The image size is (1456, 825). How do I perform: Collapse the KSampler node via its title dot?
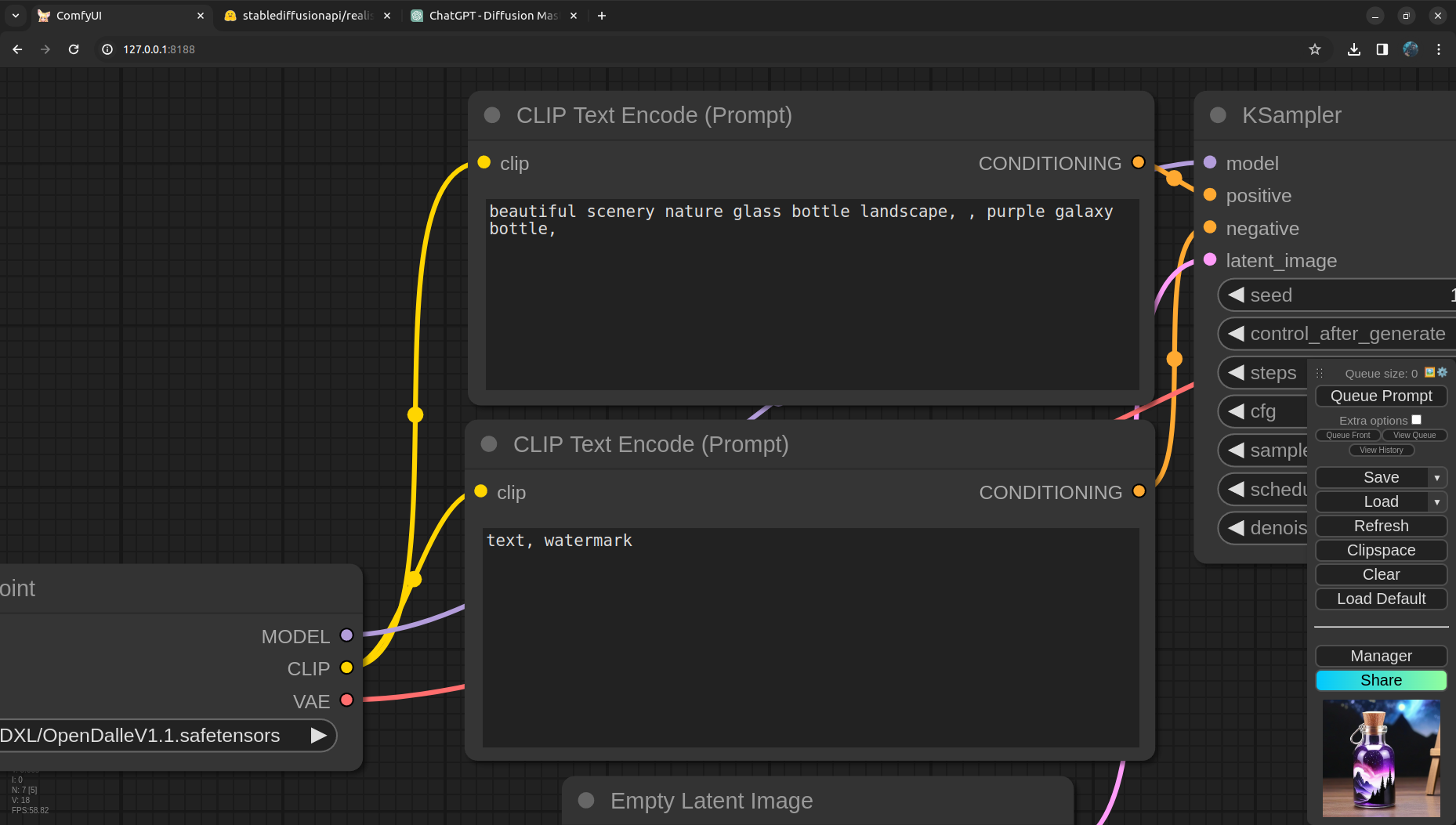click(x=1218, y=115)
